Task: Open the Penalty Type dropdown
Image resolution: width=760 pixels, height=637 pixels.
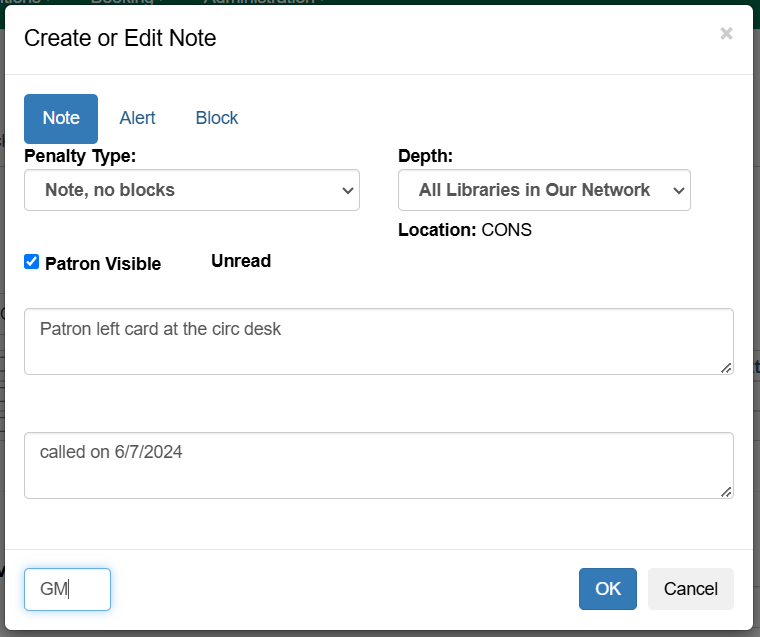Action: tap(191, 190)
